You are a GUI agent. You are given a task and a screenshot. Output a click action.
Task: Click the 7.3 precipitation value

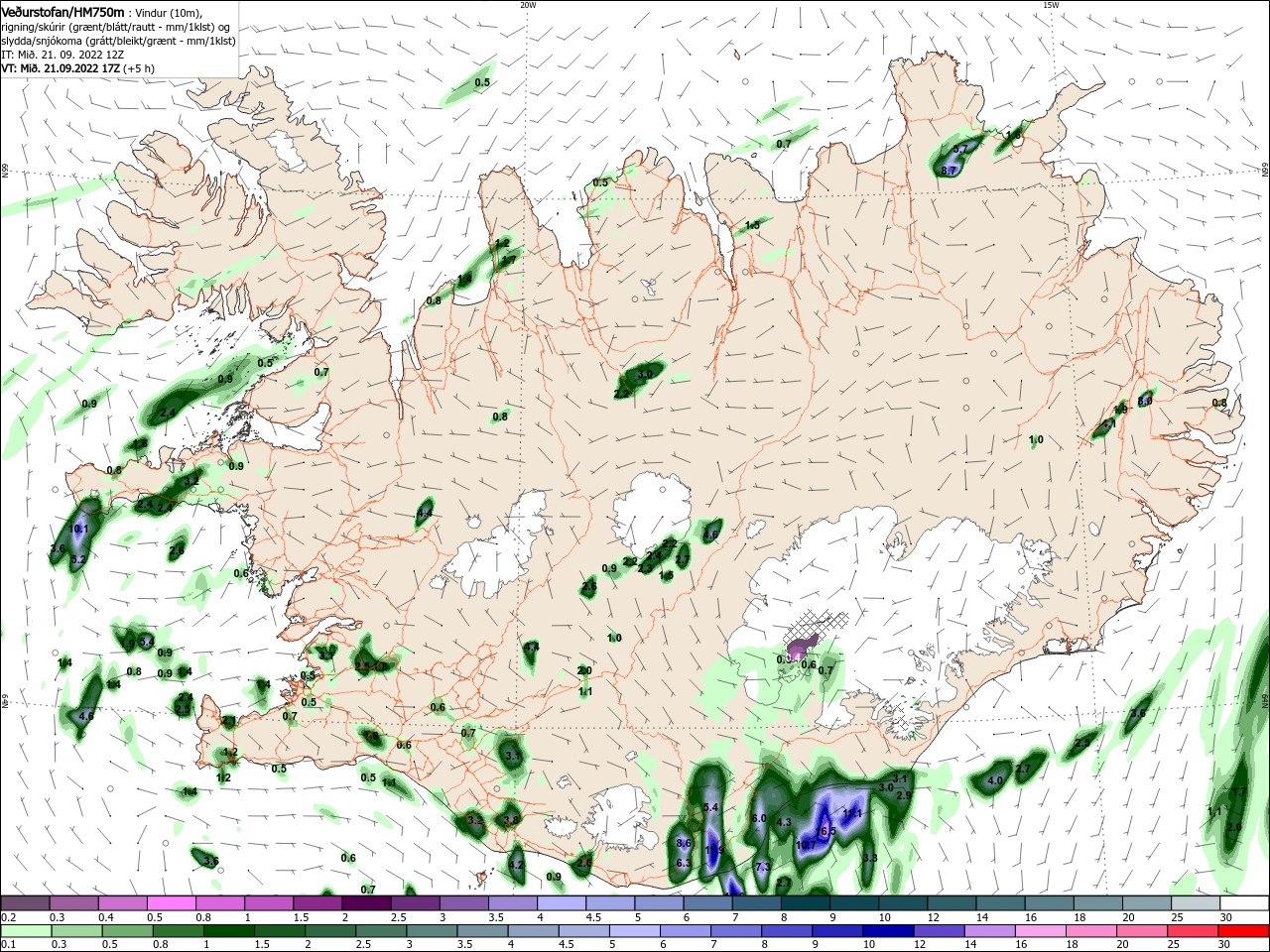click(x=763, y=867)
